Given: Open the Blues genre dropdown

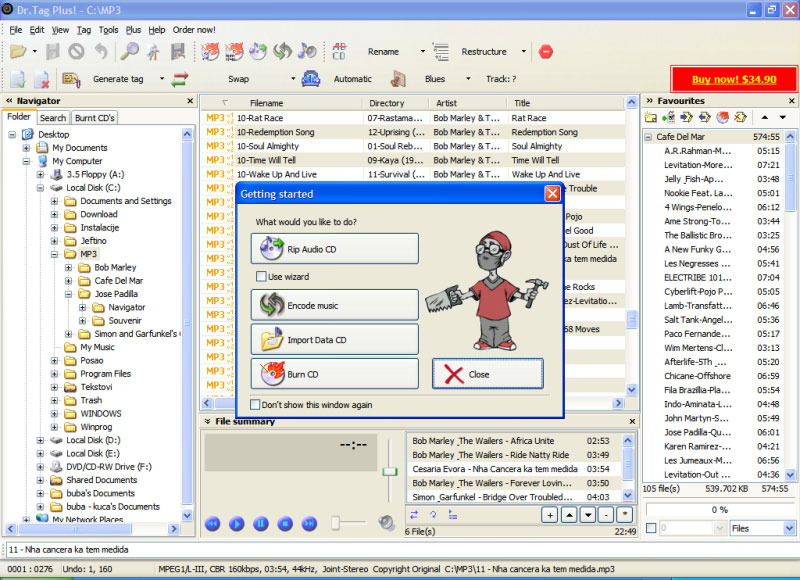Looking at the screenshot, I should pos(468,79).
